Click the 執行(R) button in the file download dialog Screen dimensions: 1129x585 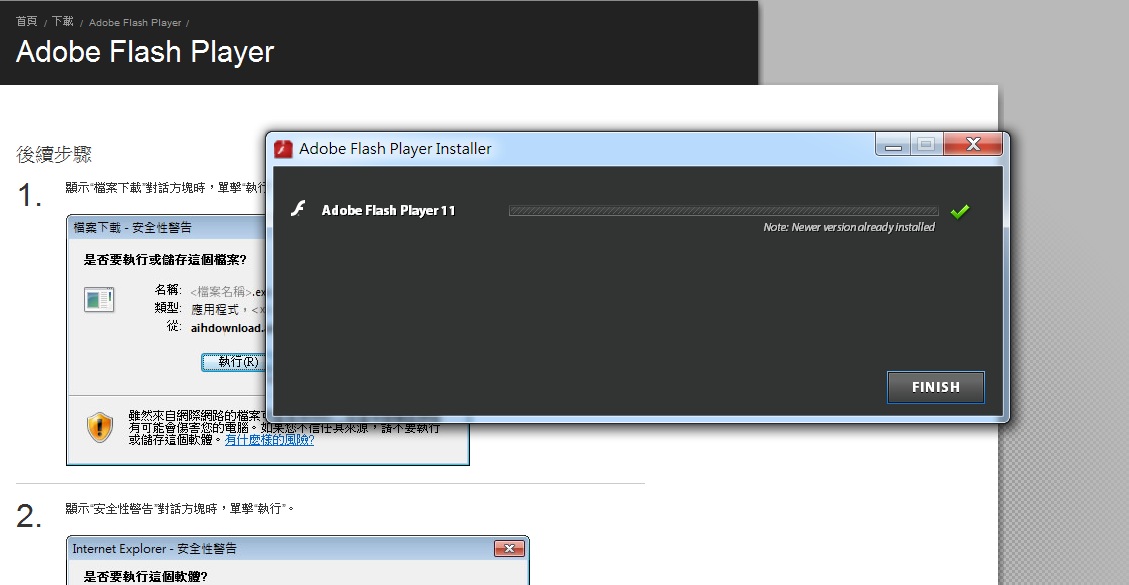(x=233, y=362)
